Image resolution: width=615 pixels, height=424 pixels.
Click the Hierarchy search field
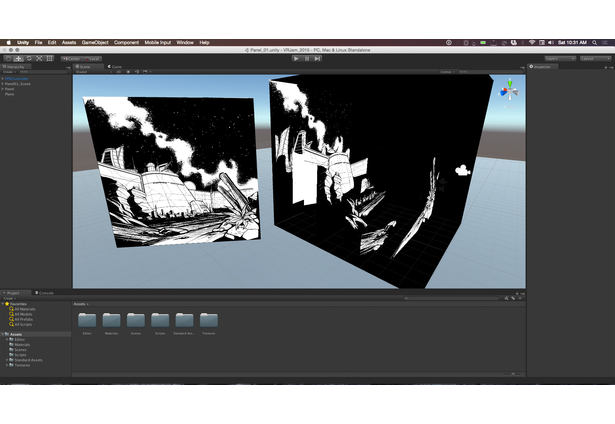click(x=43, y=72)
